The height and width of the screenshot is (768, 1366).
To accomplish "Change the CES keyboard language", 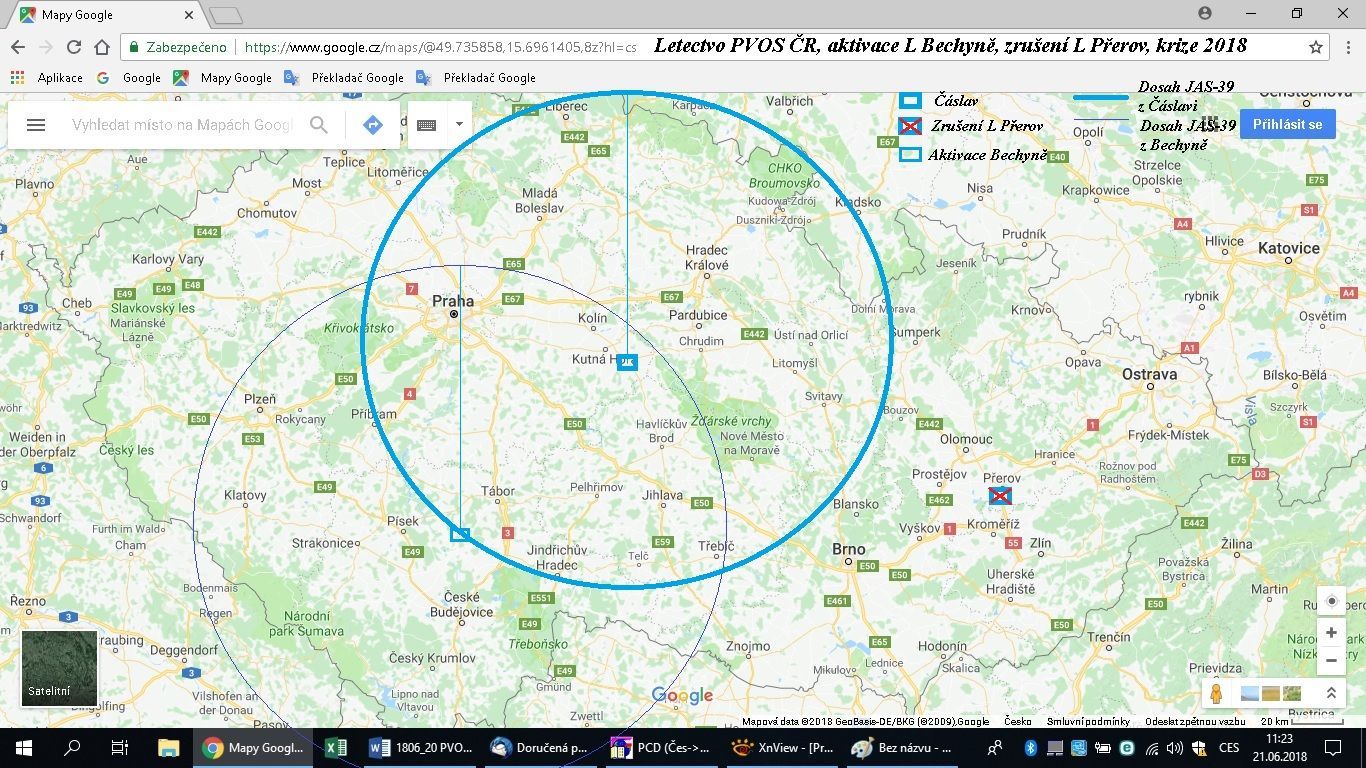I will click(x=1228, y=747).
